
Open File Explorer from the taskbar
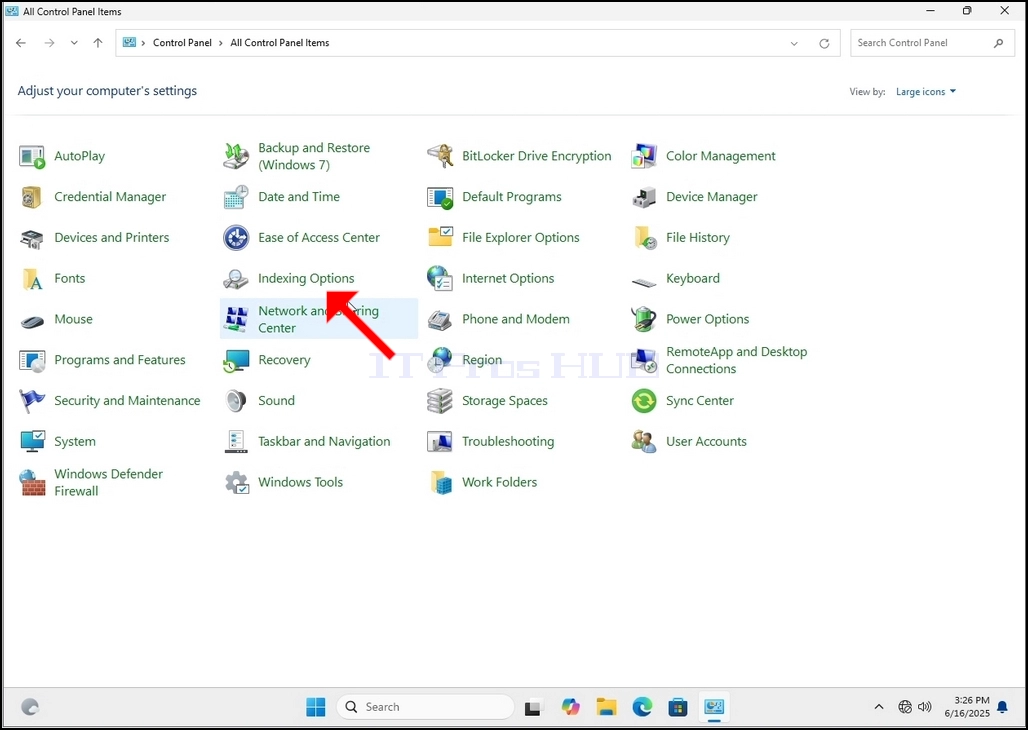pyautogui.click(x=606, y=707)
